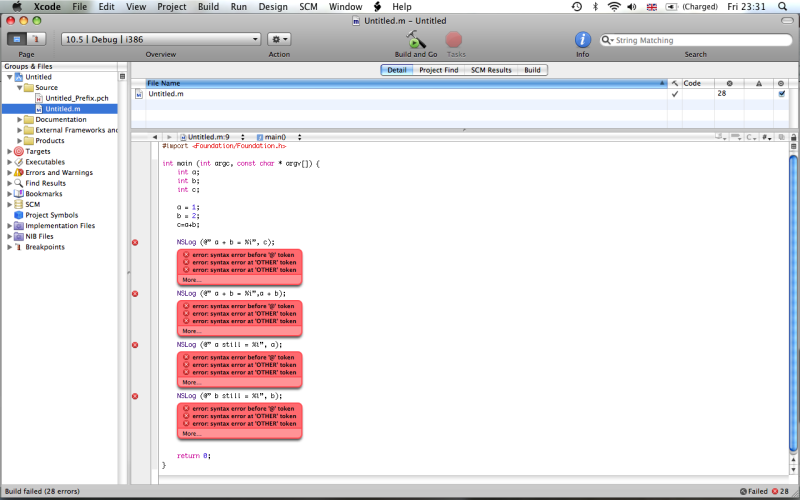Open Spotlight search icon

coord(782,7)
